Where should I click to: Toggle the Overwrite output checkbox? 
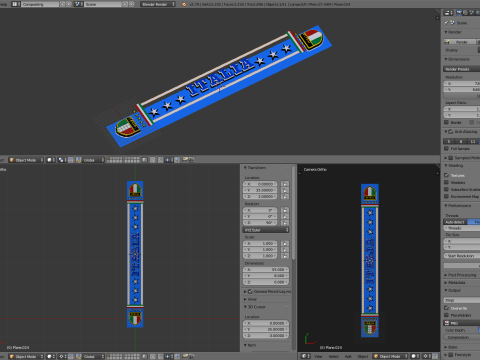pyautogui.click(x=446, y=308)
